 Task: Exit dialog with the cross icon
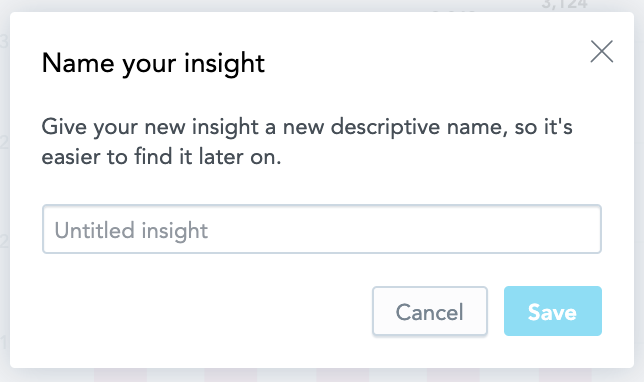click(x=602, y=51)
